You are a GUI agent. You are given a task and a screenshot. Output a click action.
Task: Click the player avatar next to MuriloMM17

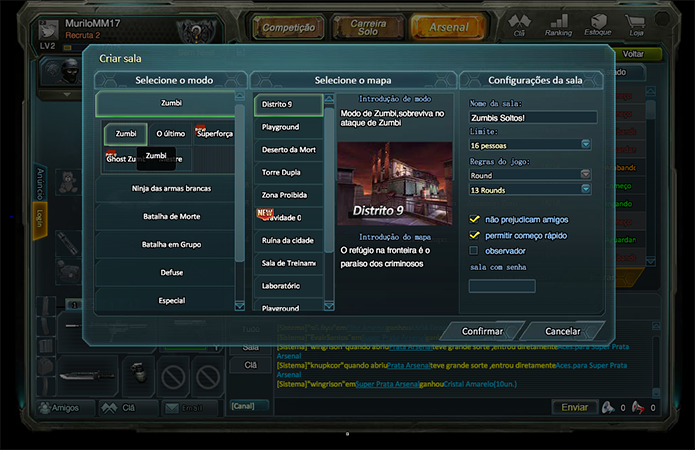coord(48,30)
